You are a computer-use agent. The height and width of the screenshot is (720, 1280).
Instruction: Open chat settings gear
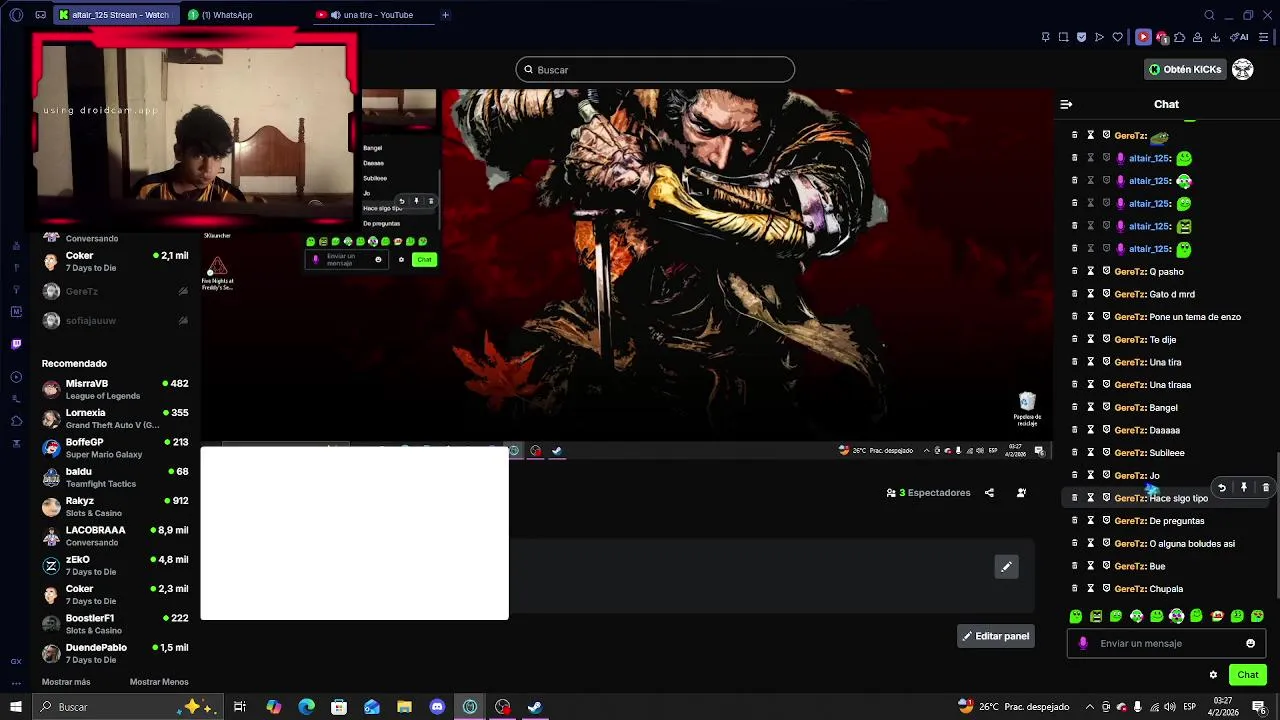coord(1213,675)
